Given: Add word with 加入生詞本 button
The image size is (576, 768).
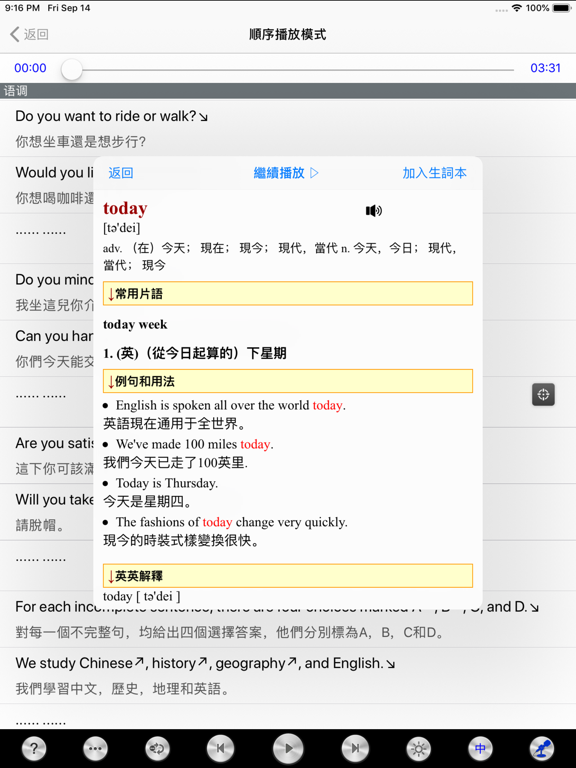Looking at the screenshot, I should 434,173.
